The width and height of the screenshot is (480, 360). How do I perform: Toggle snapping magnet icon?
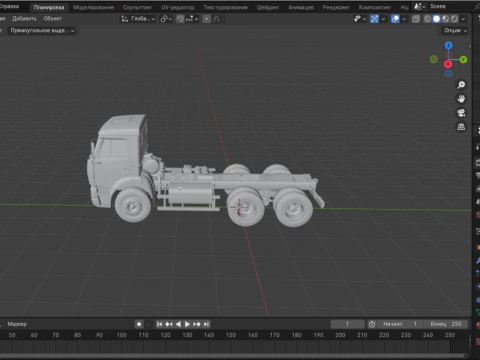click(x=180, y=19)
